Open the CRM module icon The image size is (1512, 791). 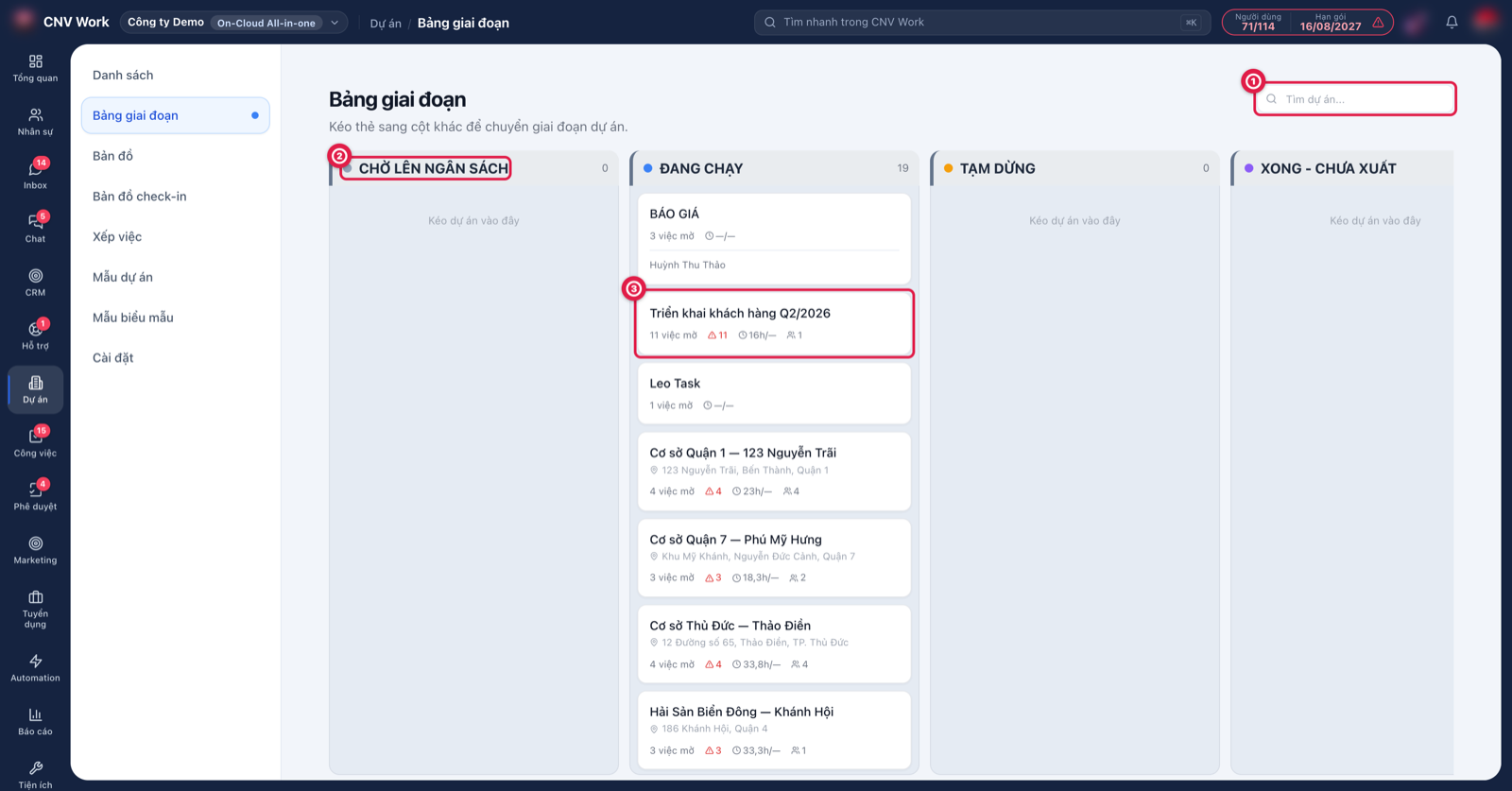click(35, 283)
